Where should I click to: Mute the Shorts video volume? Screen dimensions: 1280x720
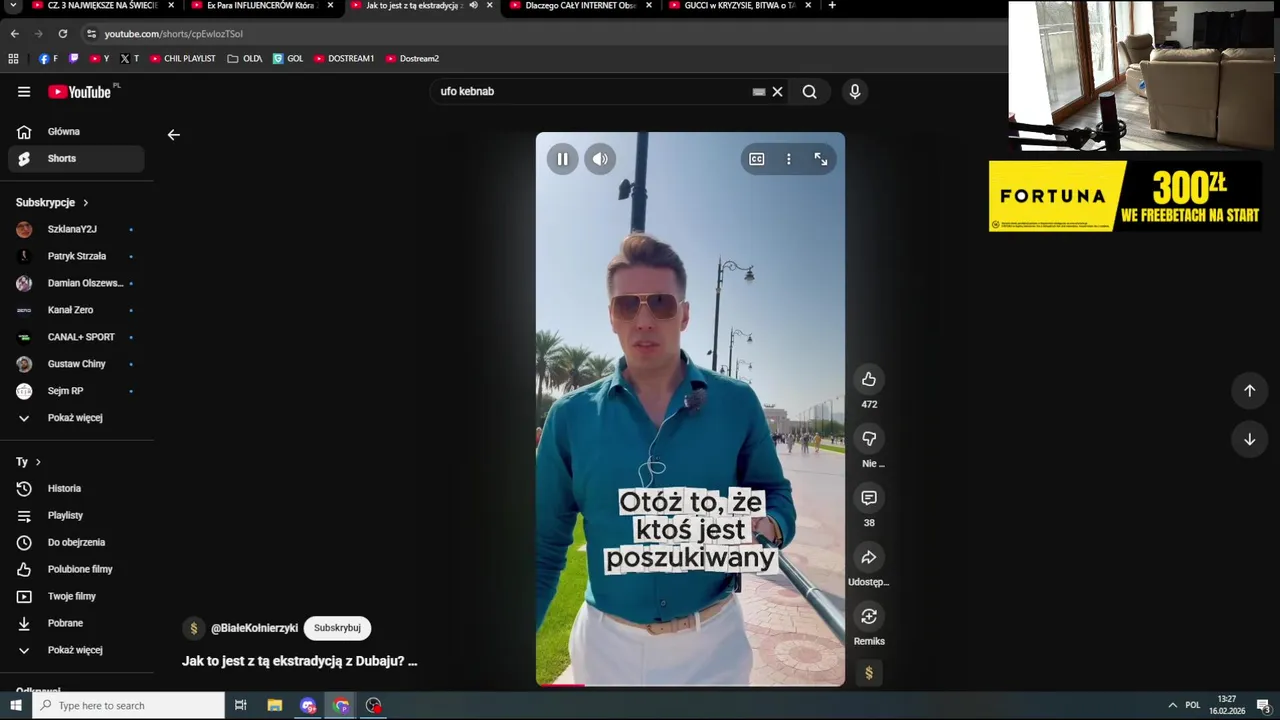coord(600,159)
